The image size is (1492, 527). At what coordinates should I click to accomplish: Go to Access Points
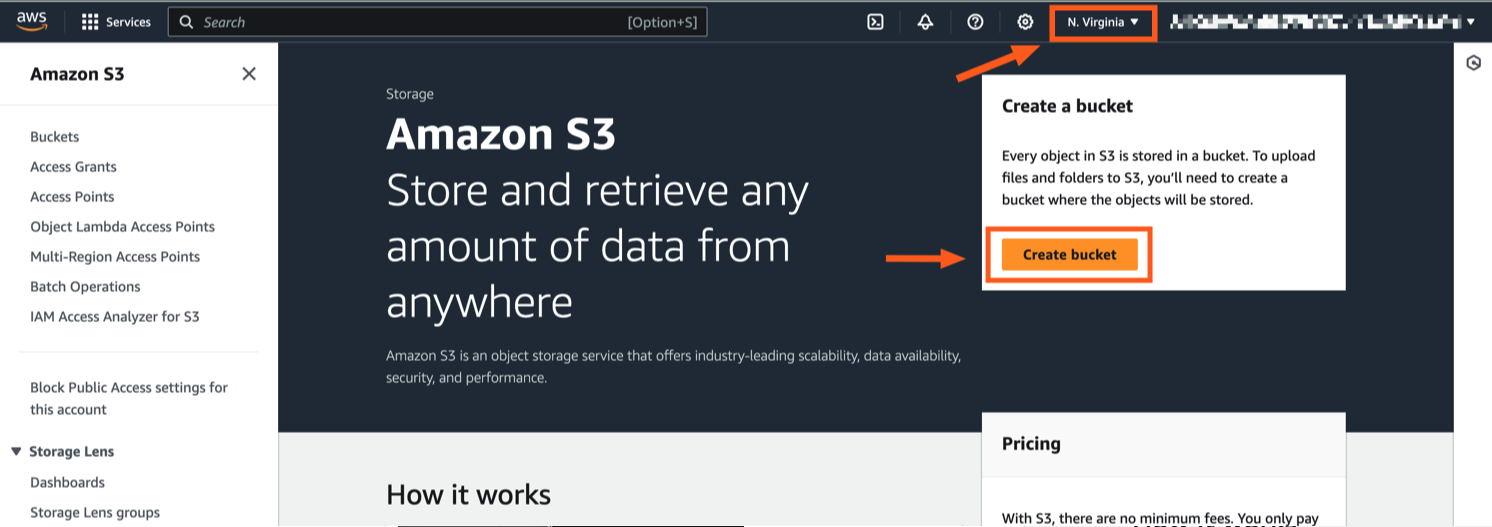click(72, 197)
